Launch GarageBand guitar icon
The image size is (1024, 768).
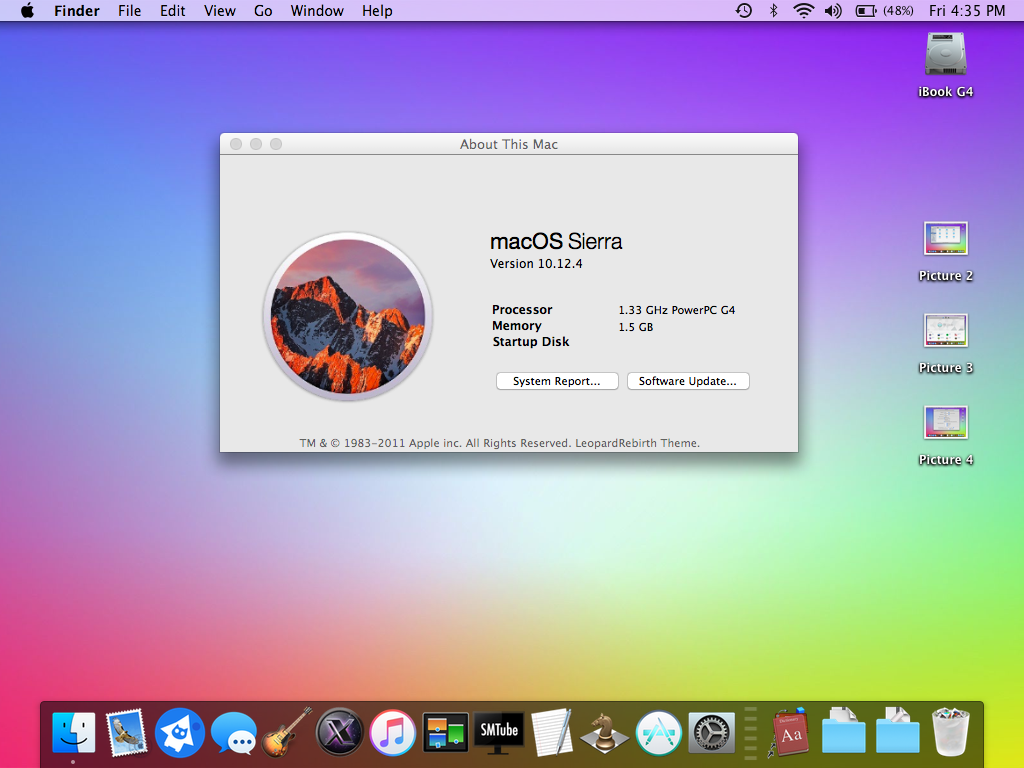[287, 733]
